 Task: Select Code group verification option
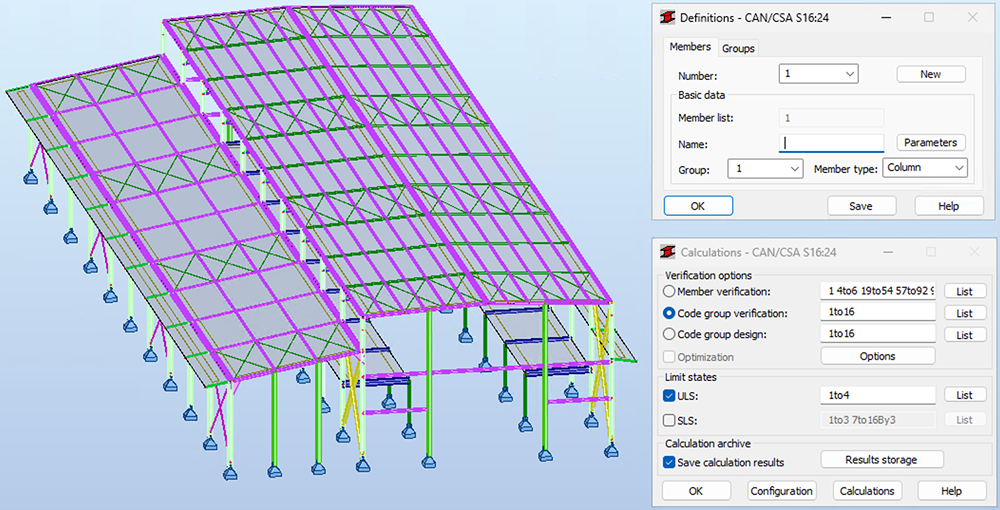(669, 313)
